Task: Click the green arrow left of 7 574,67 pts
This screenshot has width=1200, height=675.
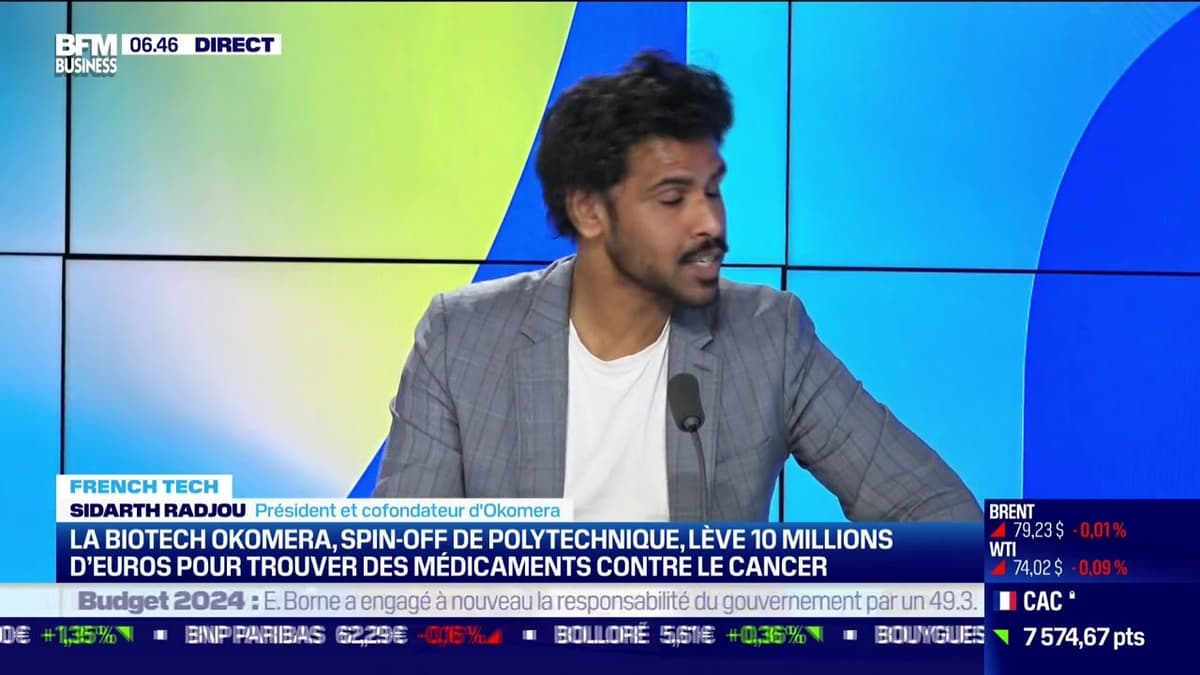Action: (x=1001, y=637)
